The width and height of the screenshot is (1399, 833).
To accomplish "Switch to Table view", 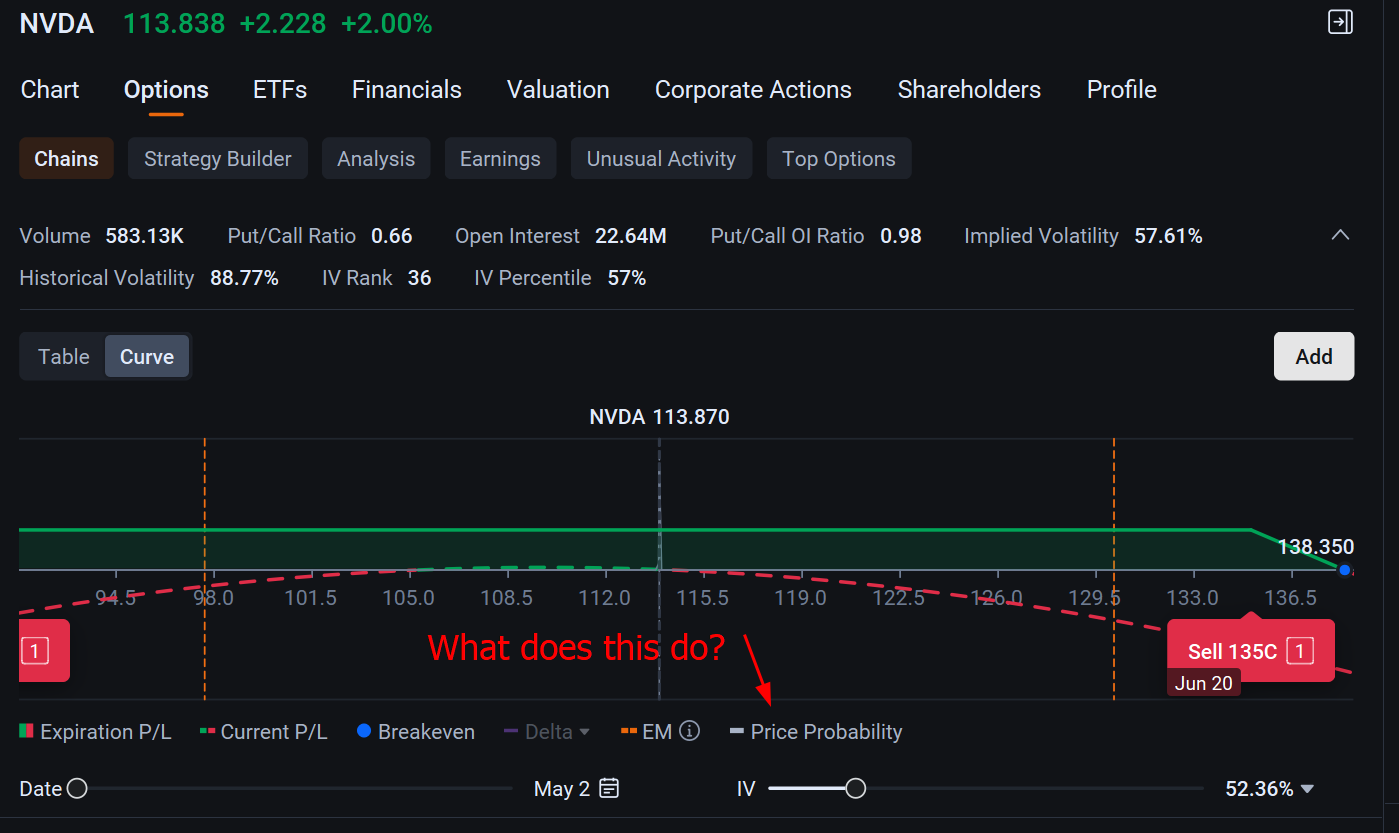I will 63,357.
